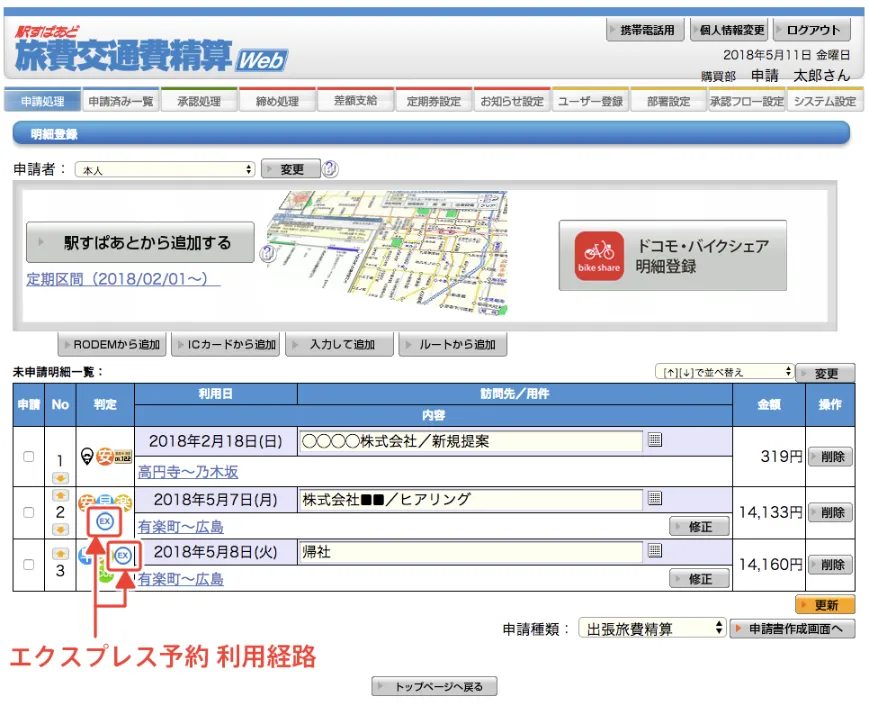The width and height of the screenshot is (869, 704).
Task: Click the help icon beside the 変更 button
Action: click(x=330, y=169)
